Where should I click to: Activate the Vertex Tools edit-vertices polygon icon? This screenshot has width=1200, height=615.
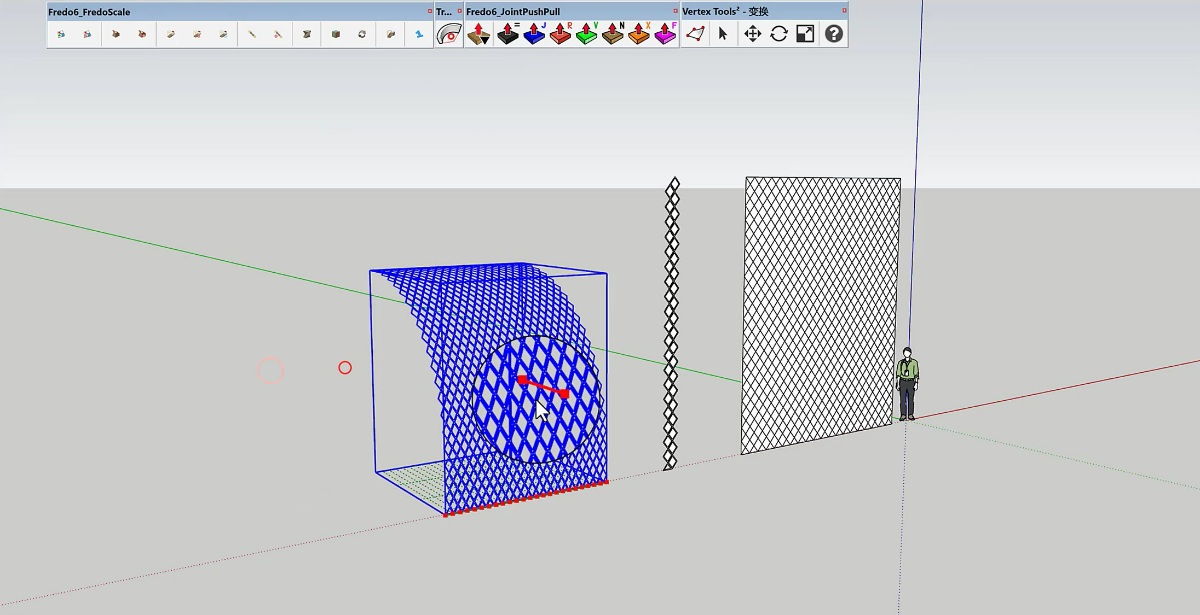coord(695,34)
